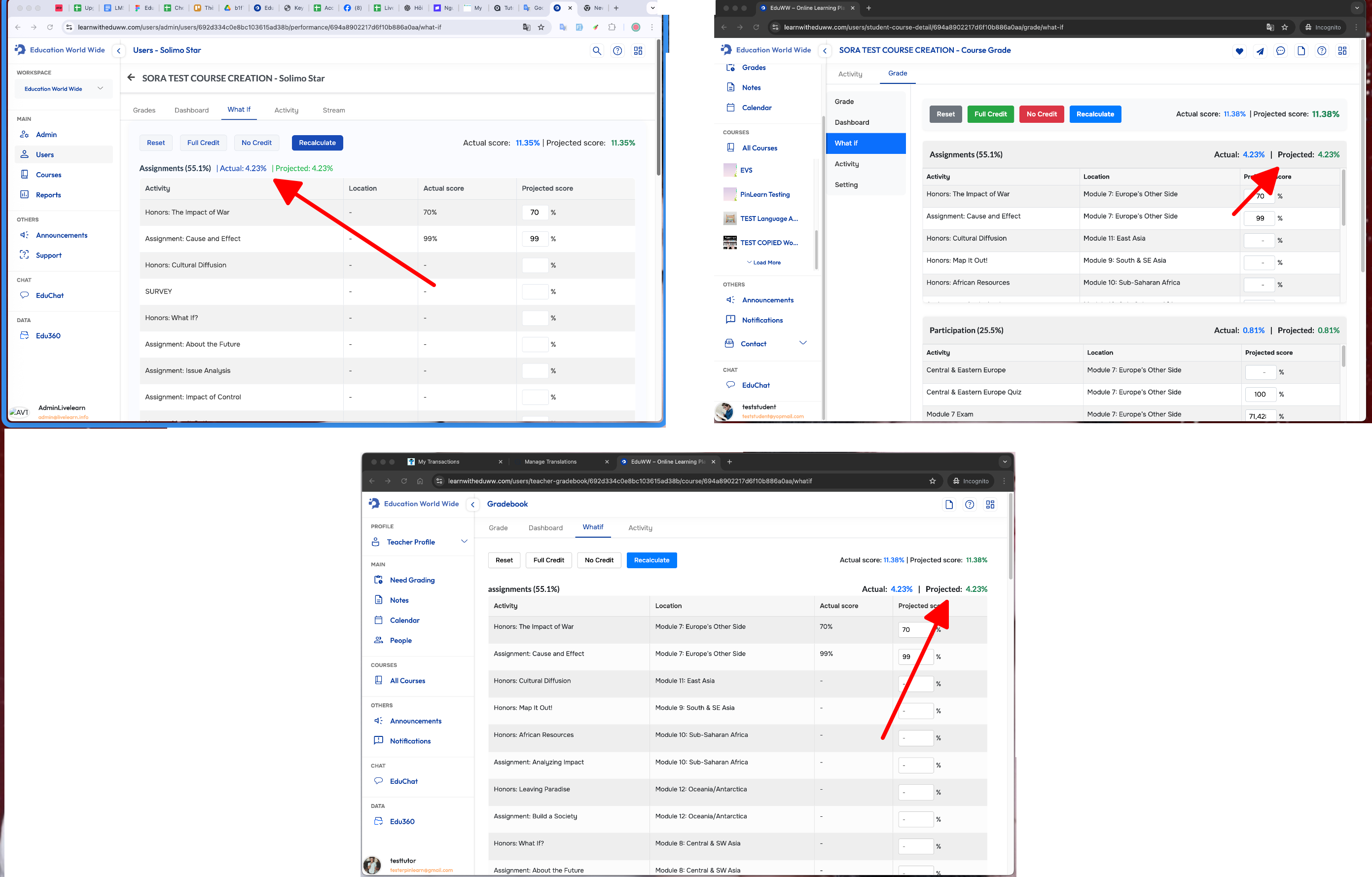
Task: Click the Need Grading sidebar icon
Action: [378, 580]
